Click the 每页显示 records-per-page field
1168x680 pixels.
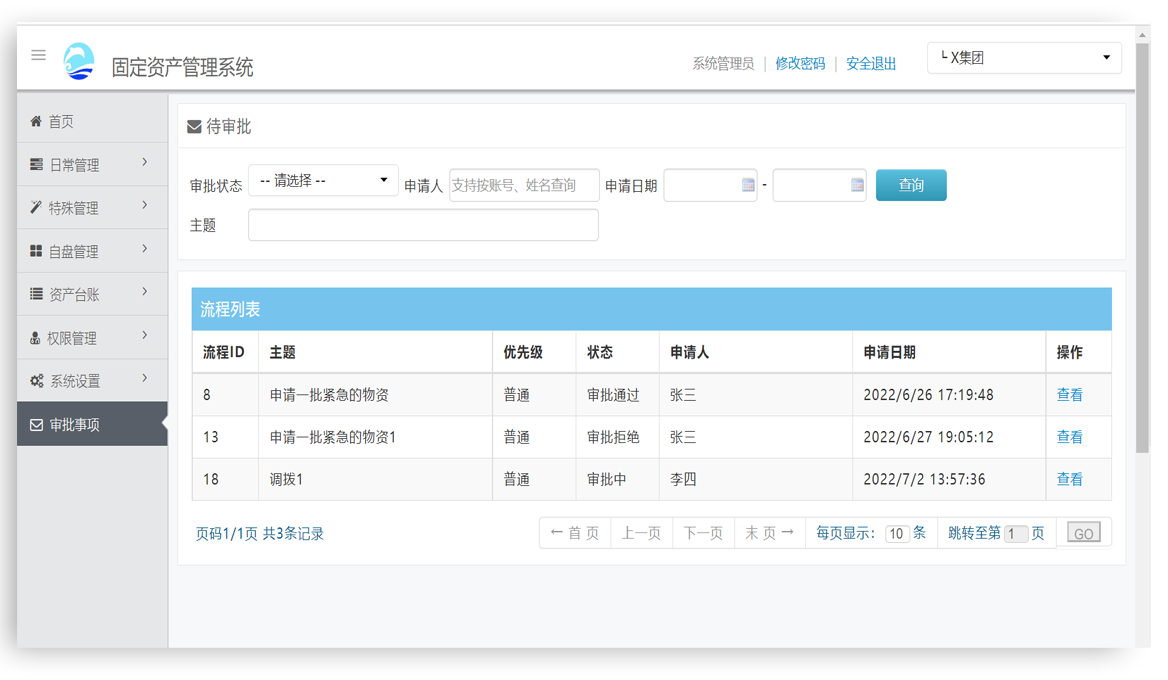tap(897, 533)
